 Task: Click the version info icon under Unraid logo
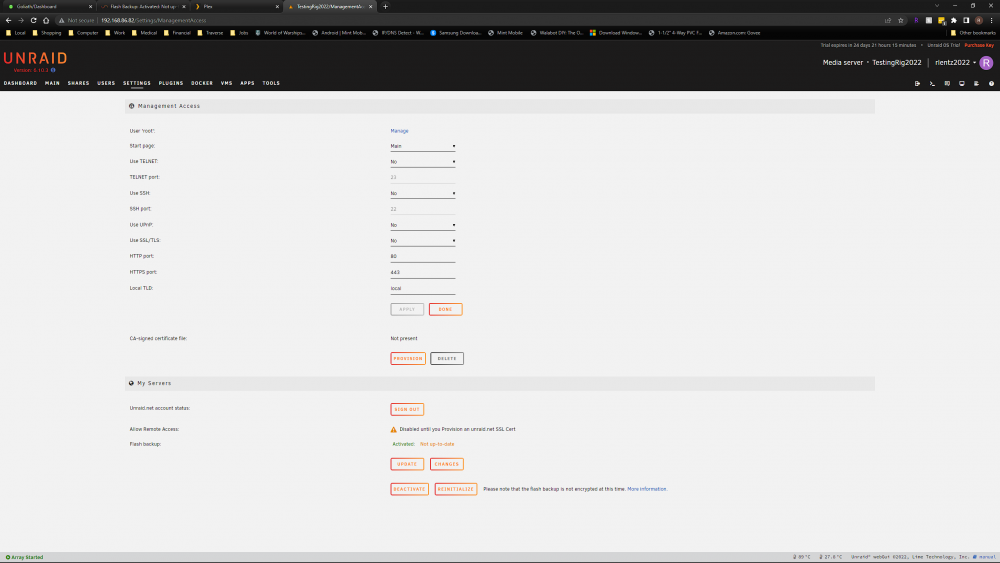(x=53, y=70)
